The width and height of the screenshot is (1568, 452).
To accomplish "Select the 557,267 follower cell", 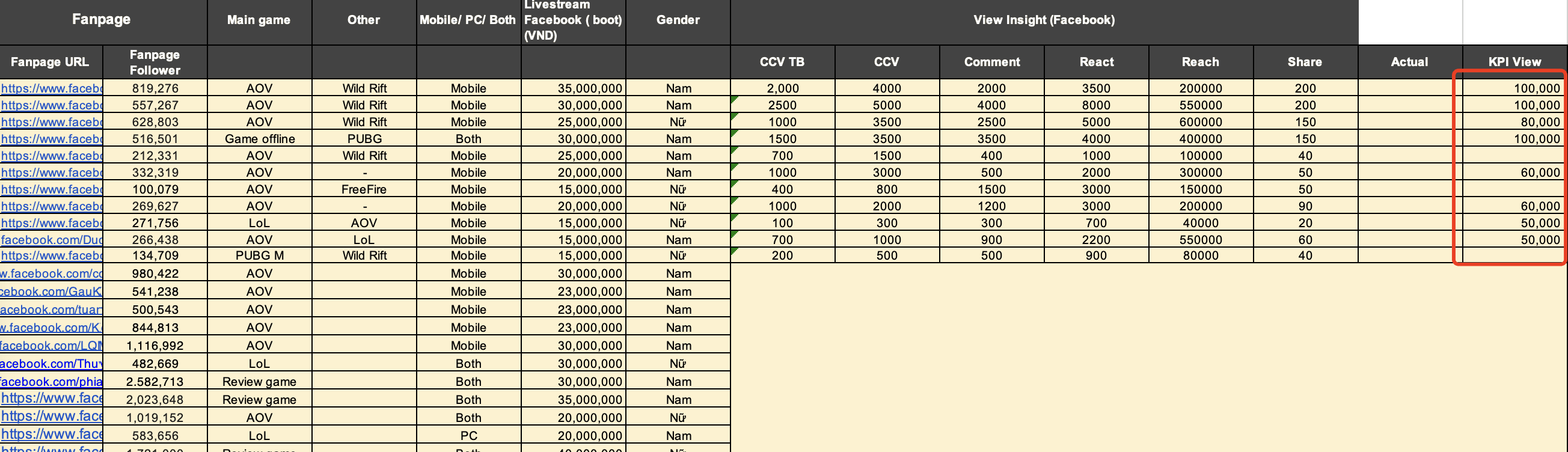I will point(155,105).
